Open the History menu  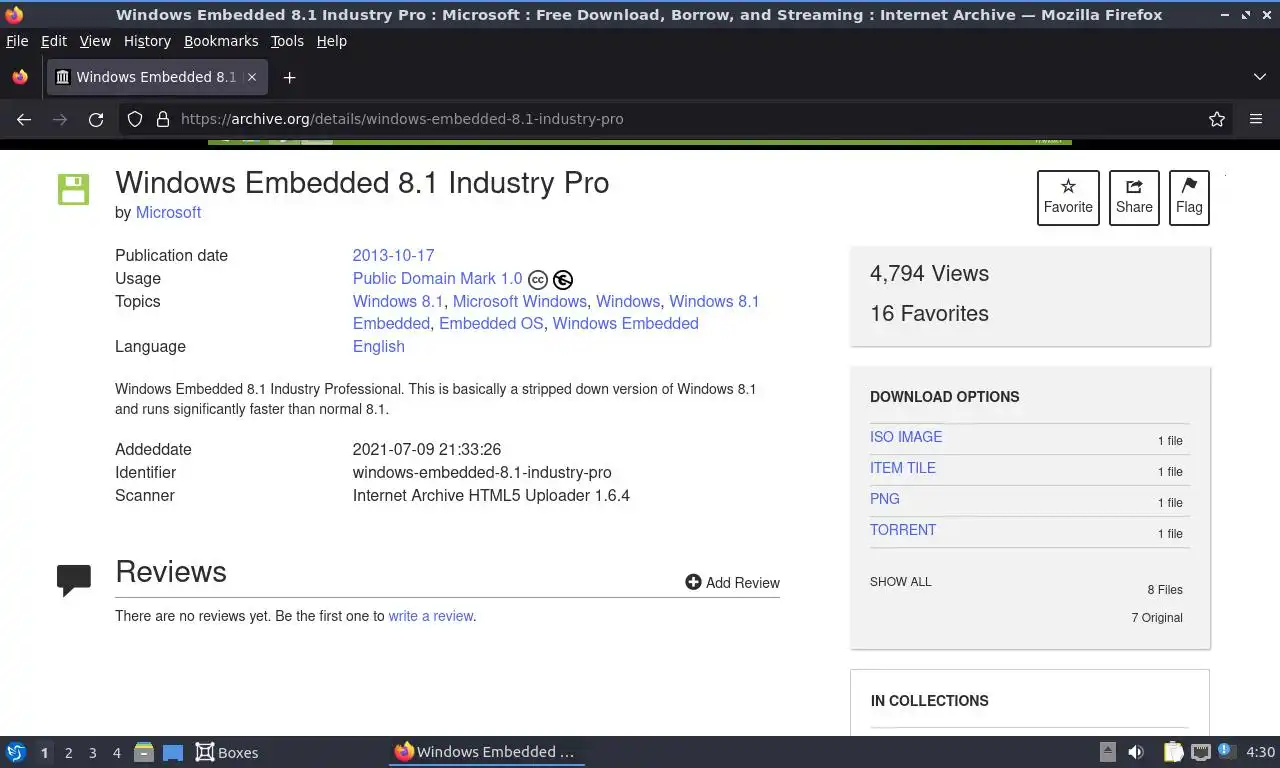(x=147, y=41)
